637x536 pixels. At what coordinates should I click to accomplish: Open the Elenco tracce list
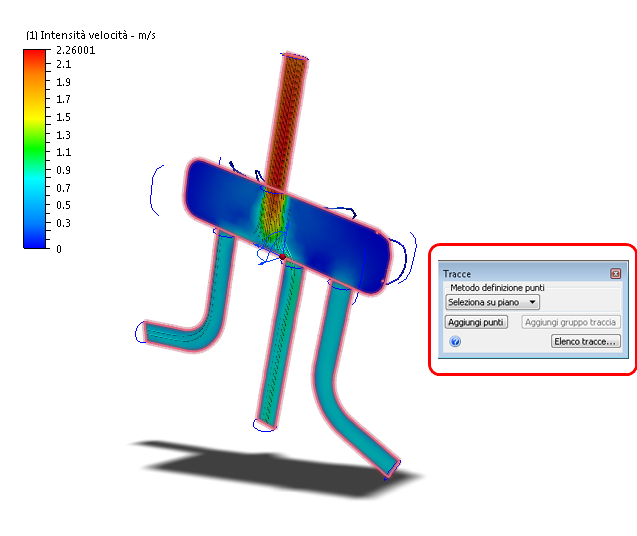(585, 341)
